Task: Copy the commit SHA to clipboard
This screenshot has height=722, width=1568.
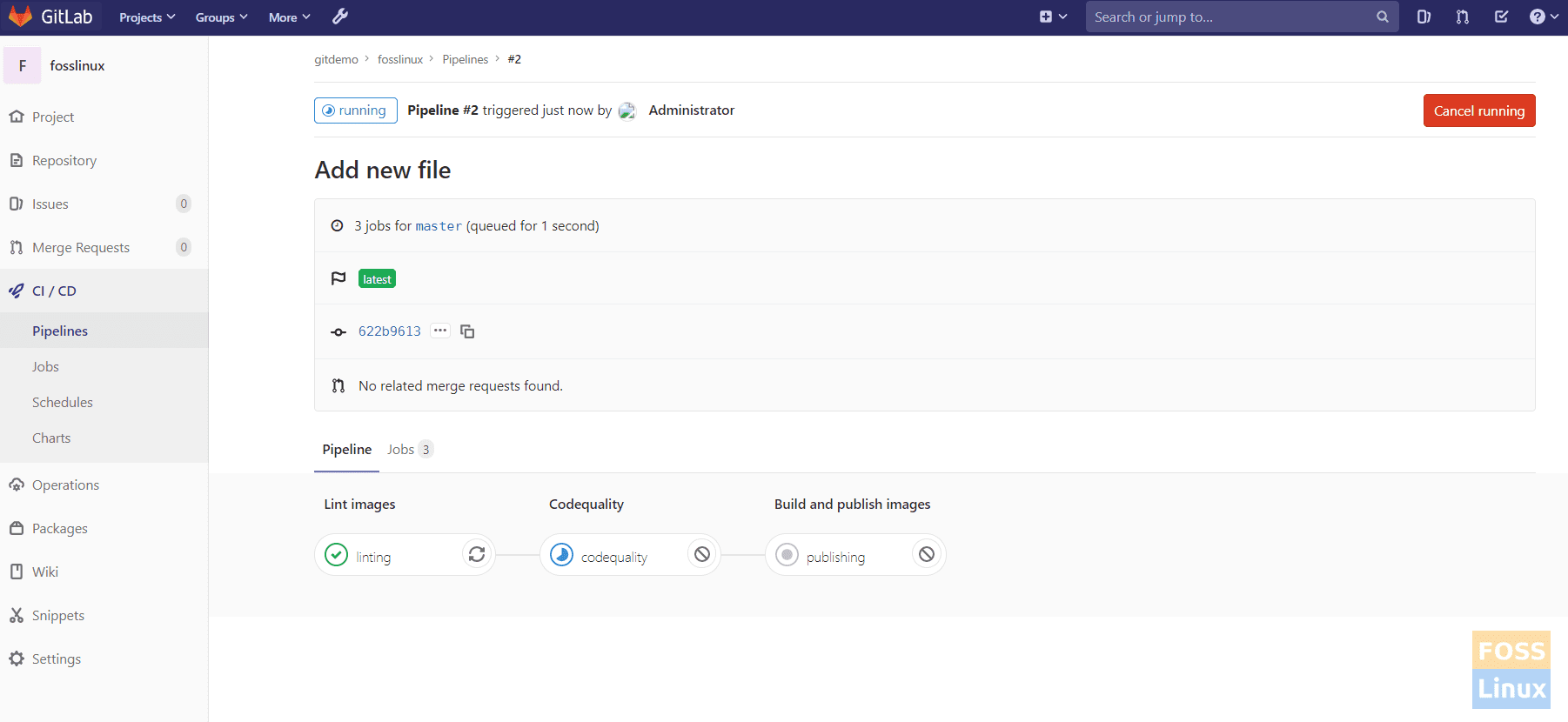Action: 467,331
